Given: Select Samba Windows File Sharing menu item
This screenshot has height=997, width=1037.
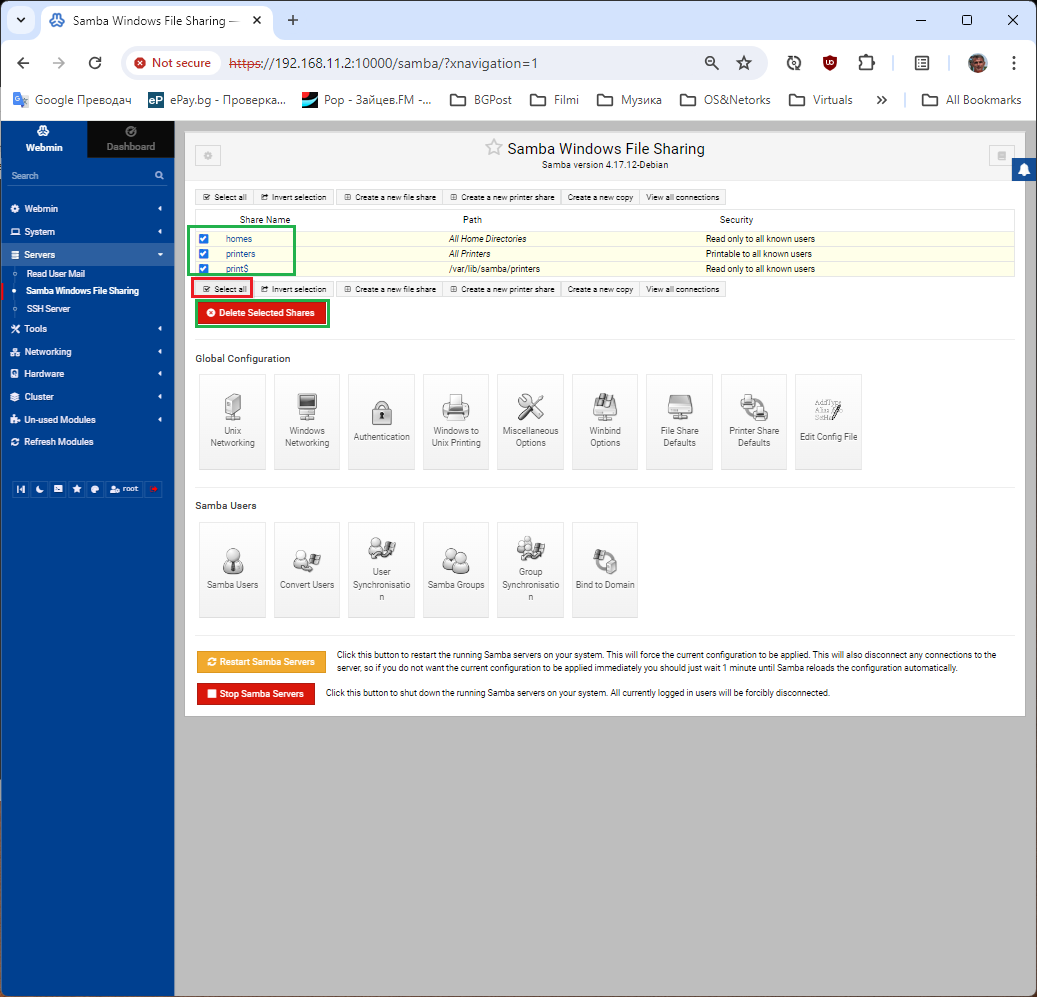Looking at the screenshot, I should point(82,291).
